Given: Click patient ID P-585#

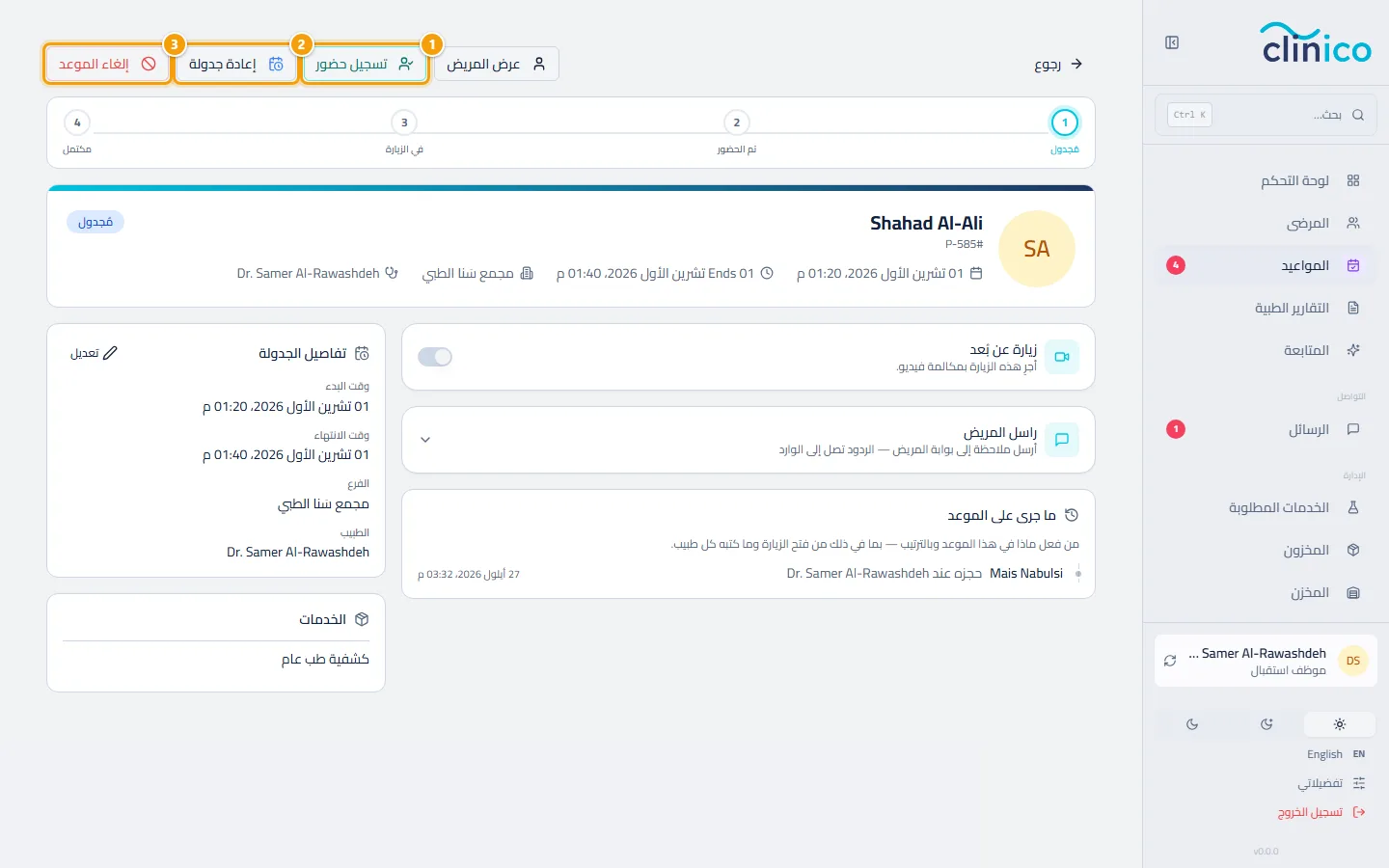Looking at the screenshot, I should (x=964, y=244).
